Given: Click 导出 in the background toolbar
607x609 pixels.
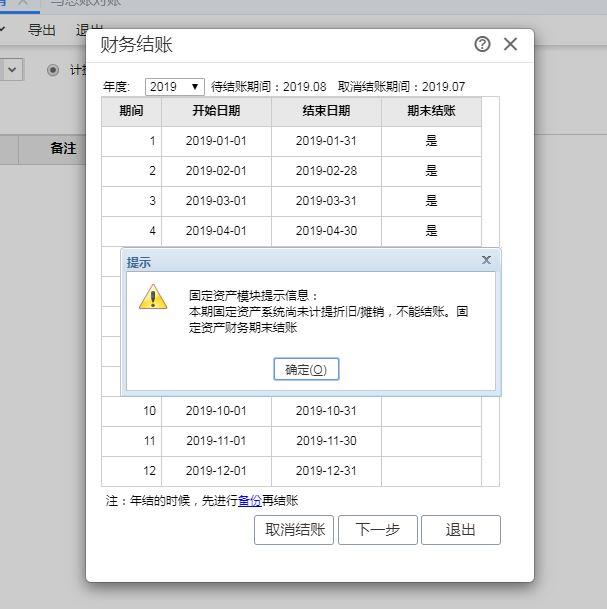Looking at the screenshot, I should point(42,30).
